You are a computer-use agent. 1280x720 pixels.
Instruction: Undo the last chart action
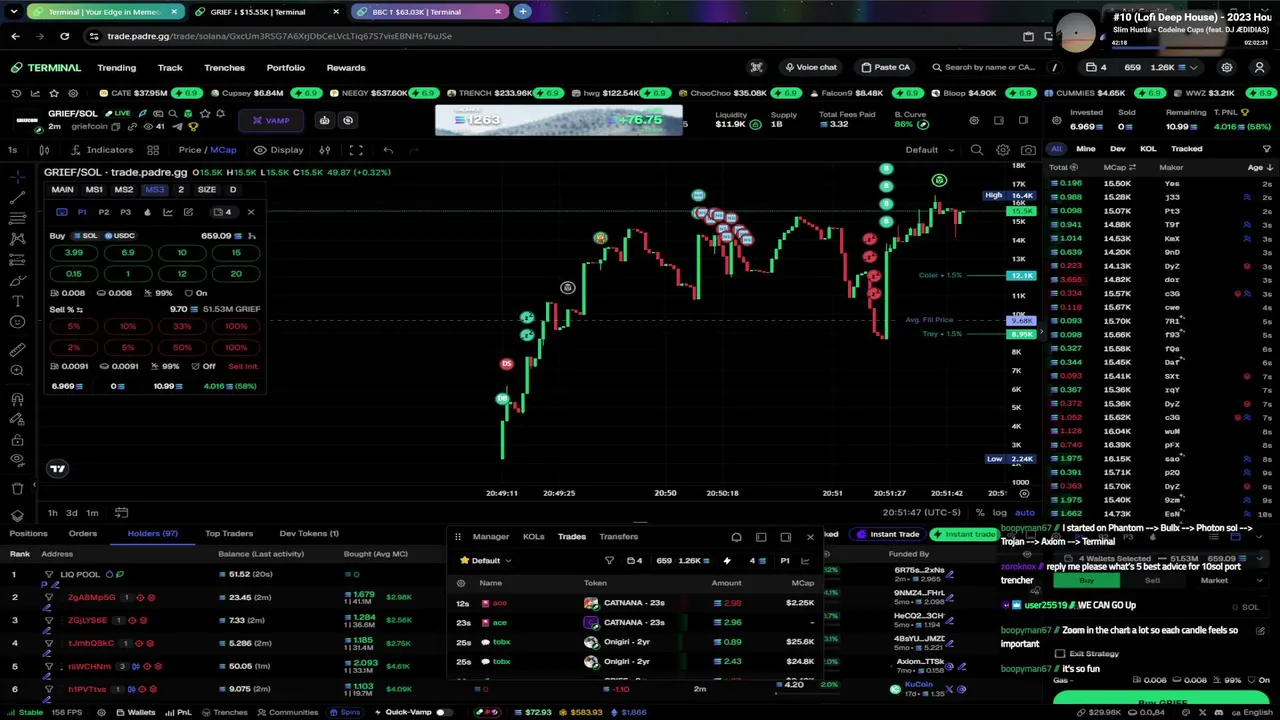(388, 150)
